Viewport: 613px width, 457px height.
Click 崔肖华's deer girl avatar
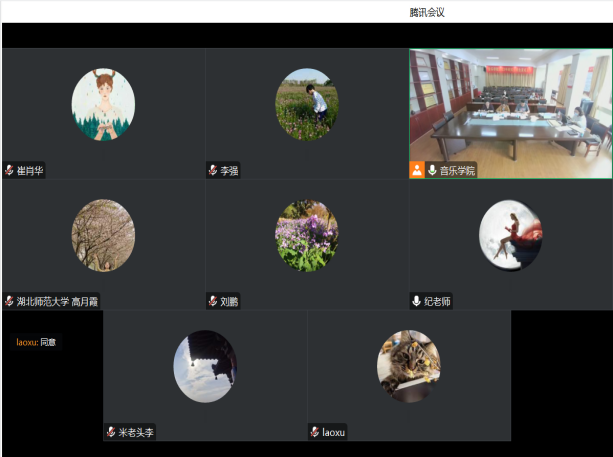103,104
